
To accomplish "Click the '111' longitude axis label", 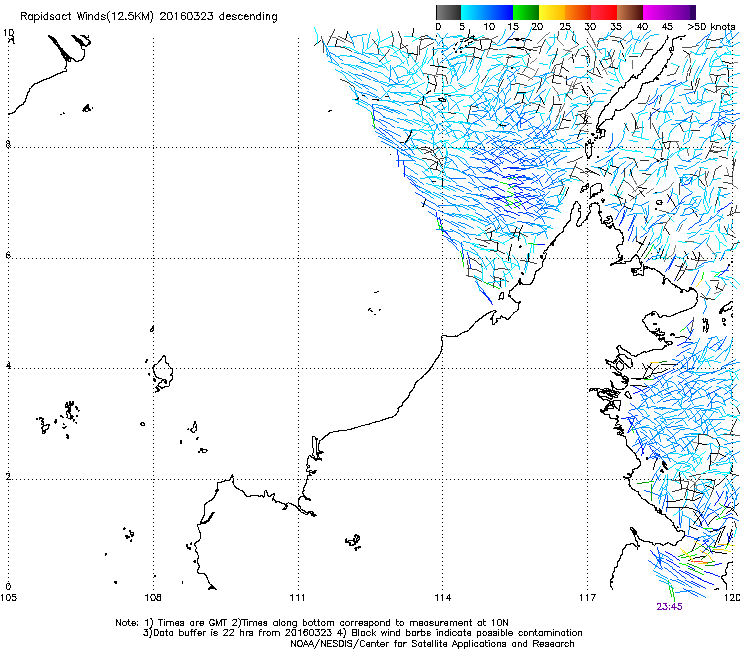I will (297, 598).
